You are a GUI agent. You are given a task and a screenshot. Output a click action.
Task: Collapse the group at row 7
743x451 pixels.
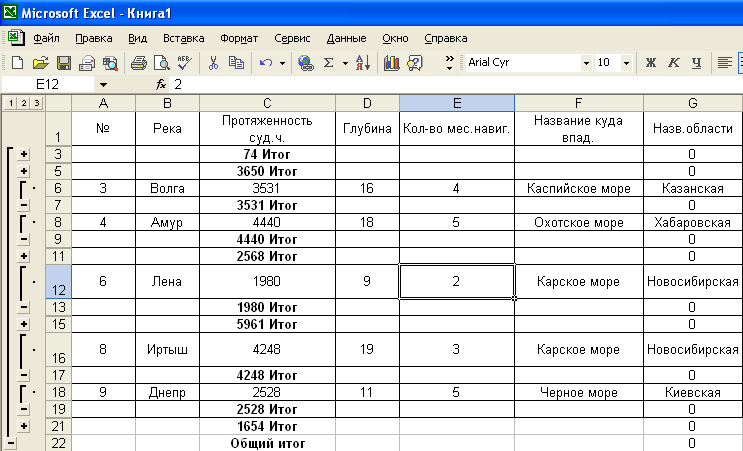pyautogui.click(x=24, y=205)
